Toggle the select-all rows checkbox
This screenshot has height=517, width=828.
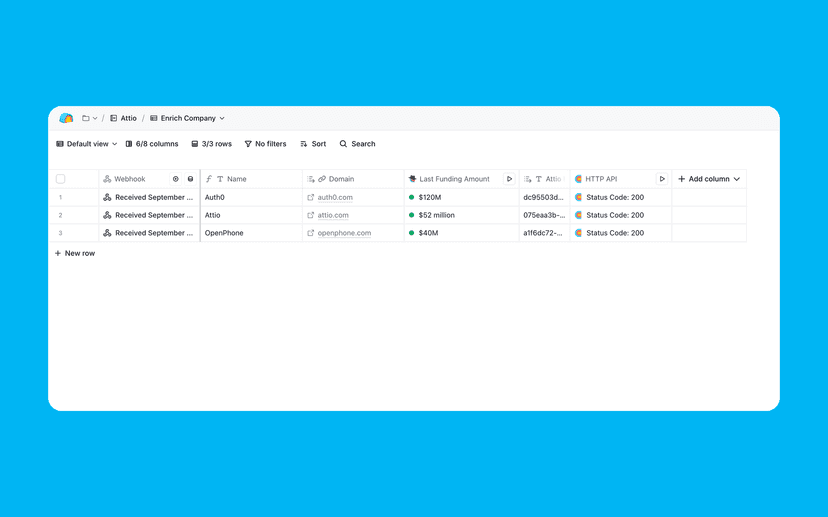[x=61, y=179]
